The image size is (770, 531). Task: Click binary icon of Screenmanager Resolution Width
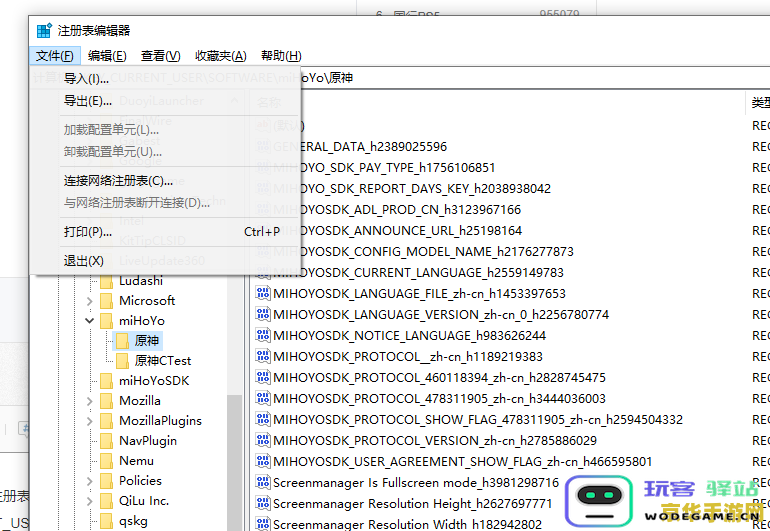pyautogui.click(x=263, y=524)
